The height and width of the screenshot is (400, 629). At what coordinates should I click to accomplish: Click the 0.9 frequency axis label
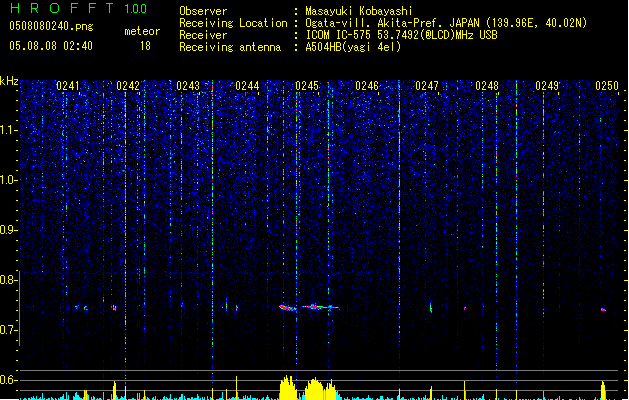click(x=8, y=230)
